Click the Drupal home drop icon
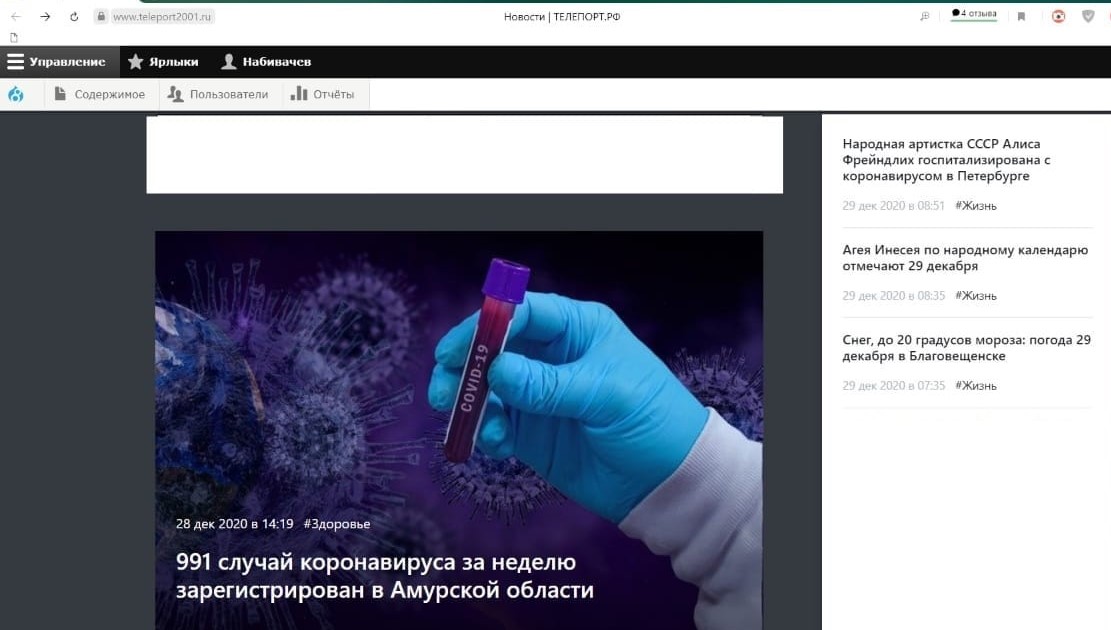The height and width of the screenshot is (630, 1111). point(16,94)
